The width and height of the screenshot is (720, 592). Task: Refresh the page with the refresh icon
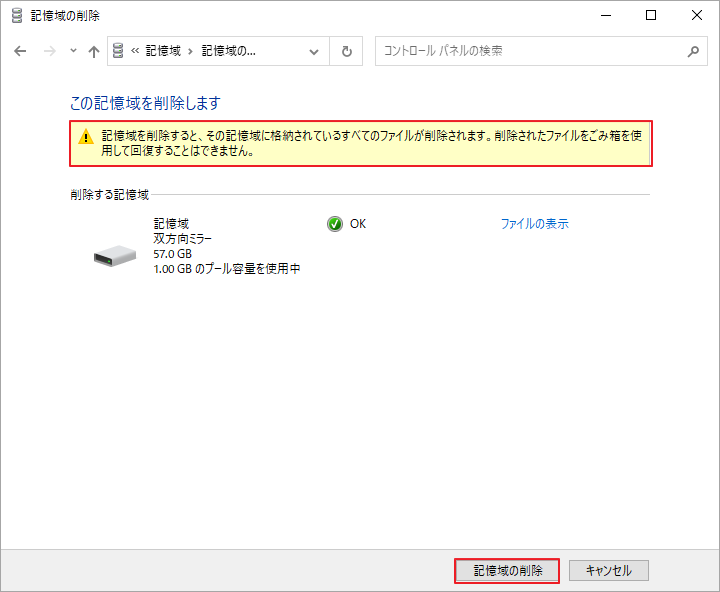346,51
